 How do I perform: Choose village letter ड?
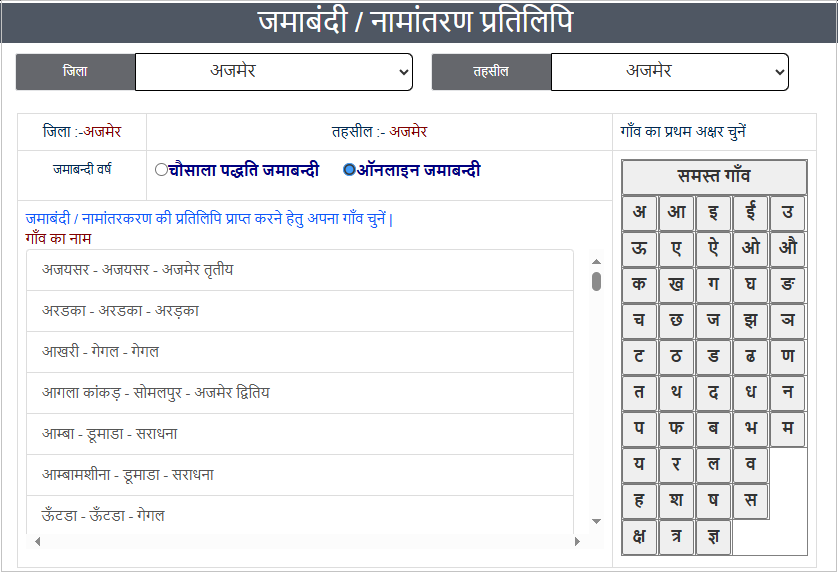coord(713,357)
